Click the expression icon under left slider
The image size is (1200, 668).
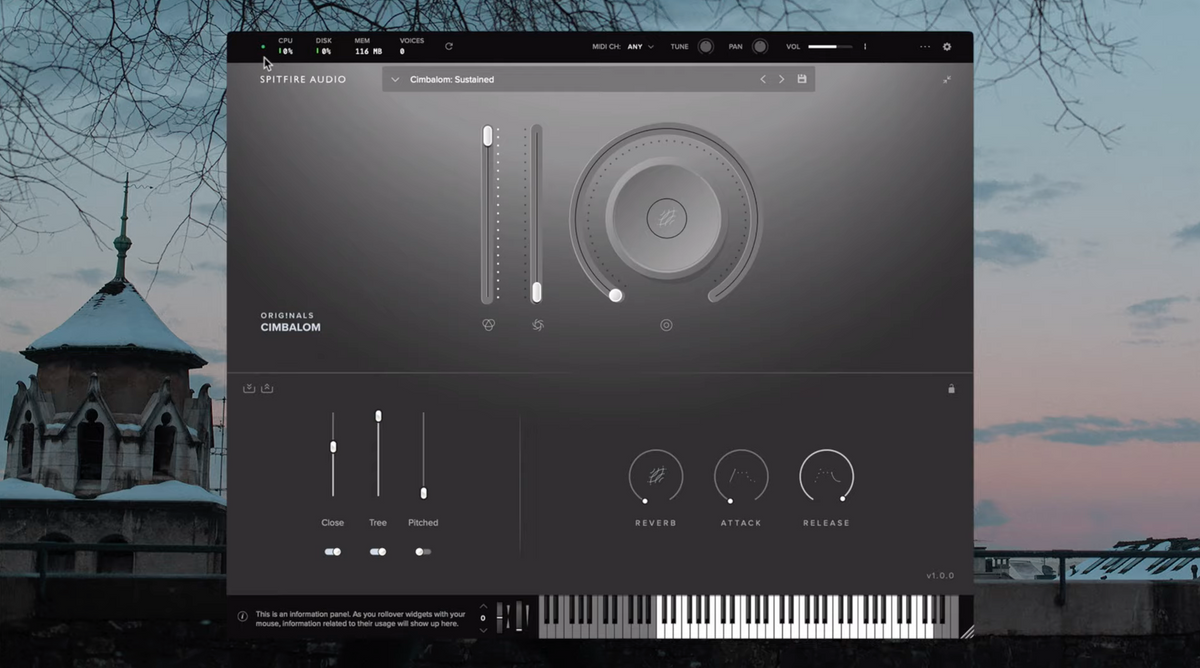coord(488,325)
